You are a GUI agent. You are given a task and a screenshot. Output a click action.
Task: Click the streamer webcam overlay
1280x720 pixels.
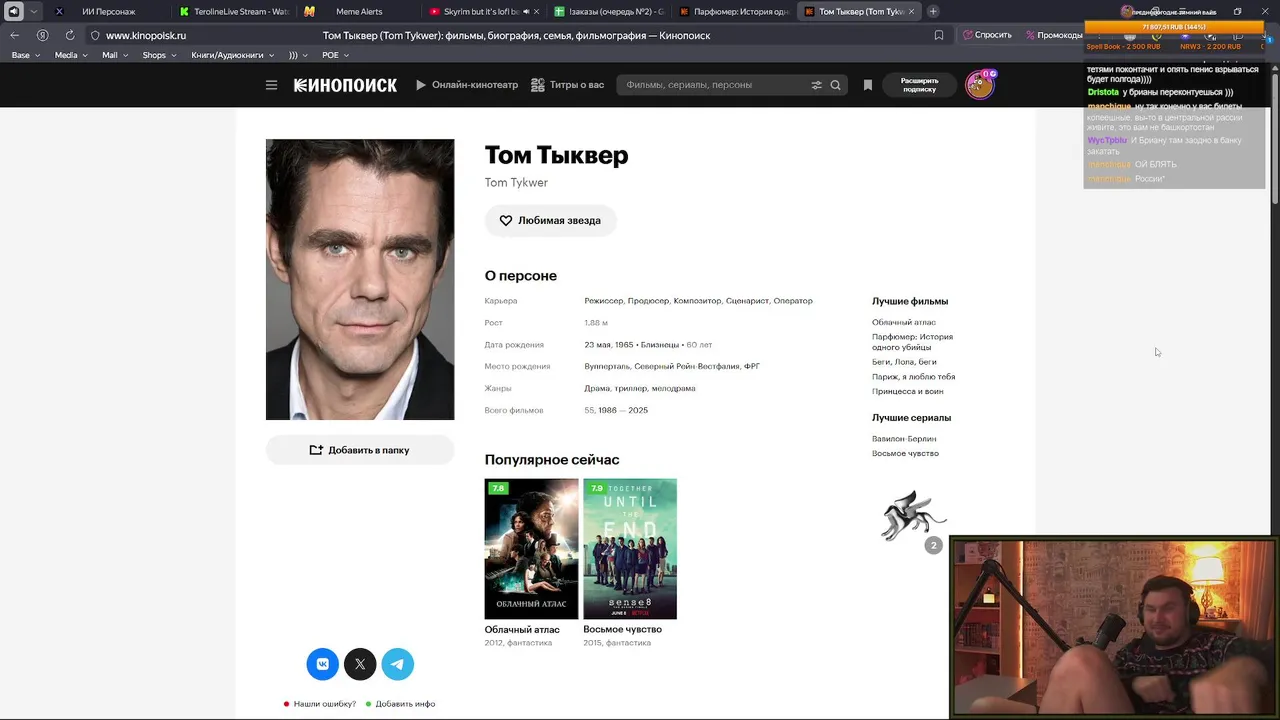[x=1113, y=628]
